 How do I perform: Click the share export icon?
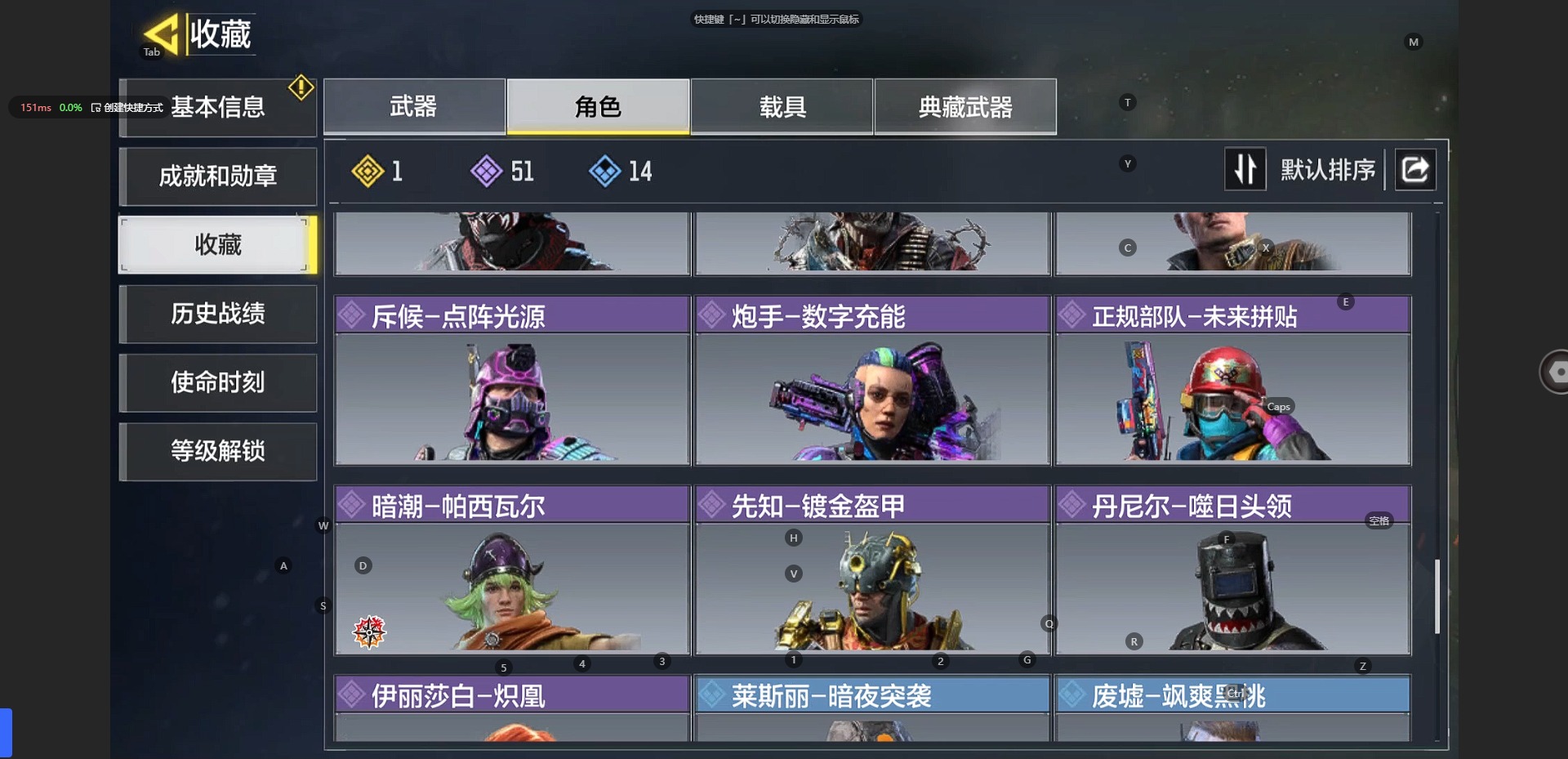click(x=1415, y=169)
